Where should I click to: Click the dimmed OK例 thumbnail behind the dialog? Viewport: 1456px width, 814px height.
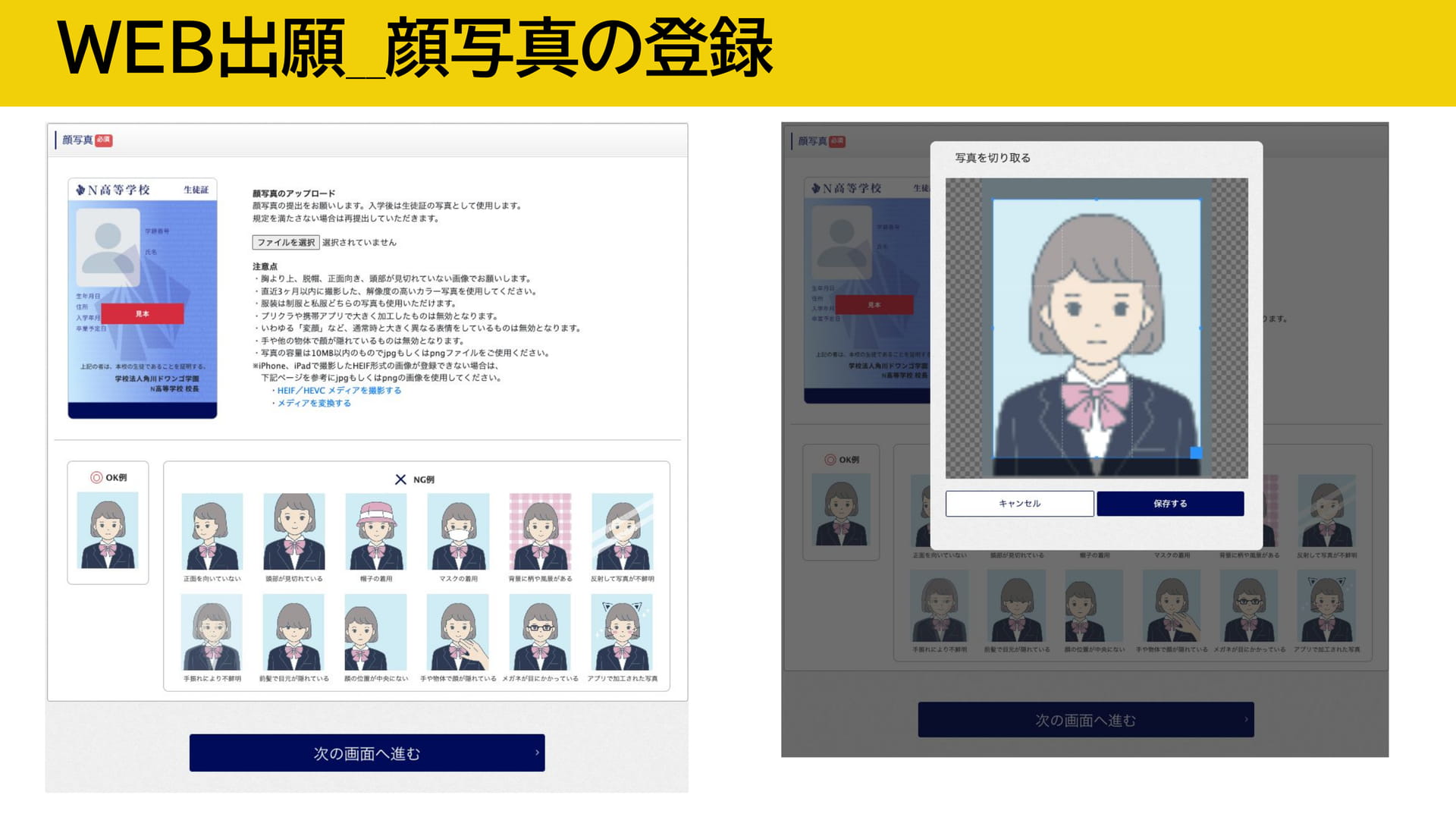[841, 510]
